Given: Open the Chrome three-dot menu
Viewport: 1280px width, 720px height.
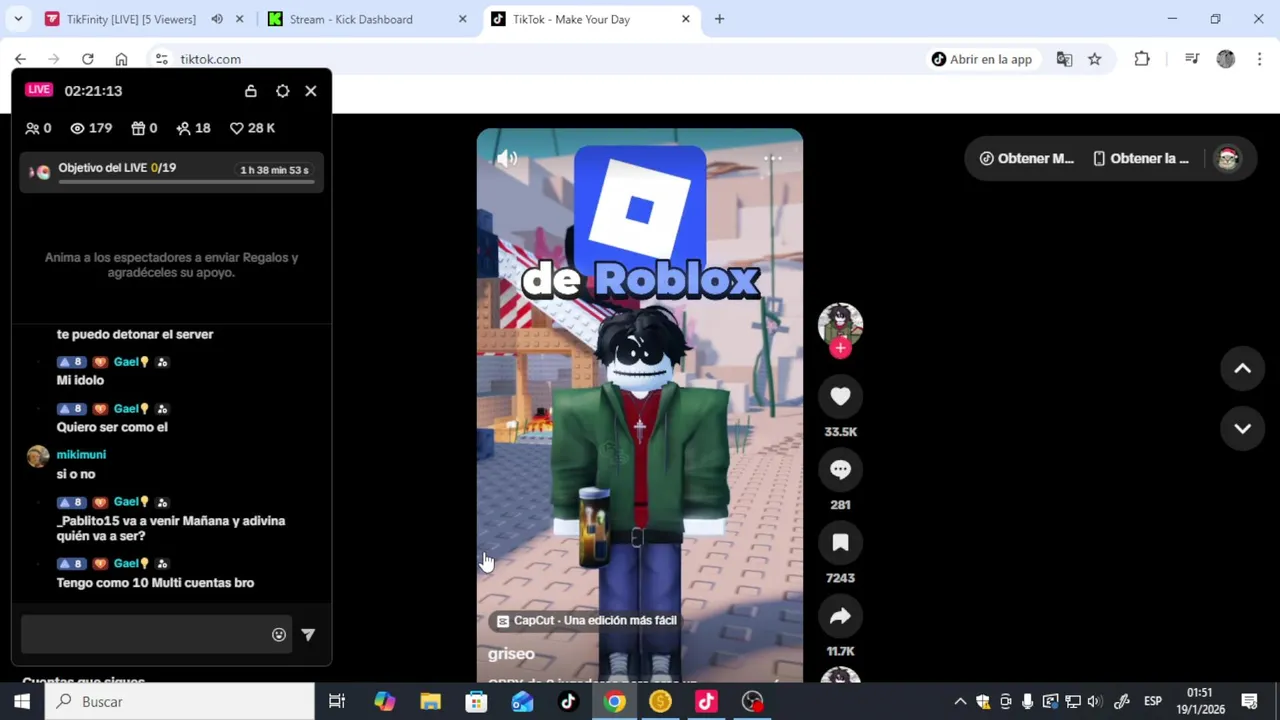Looking at the screenshot, I should pos(1259,59).
